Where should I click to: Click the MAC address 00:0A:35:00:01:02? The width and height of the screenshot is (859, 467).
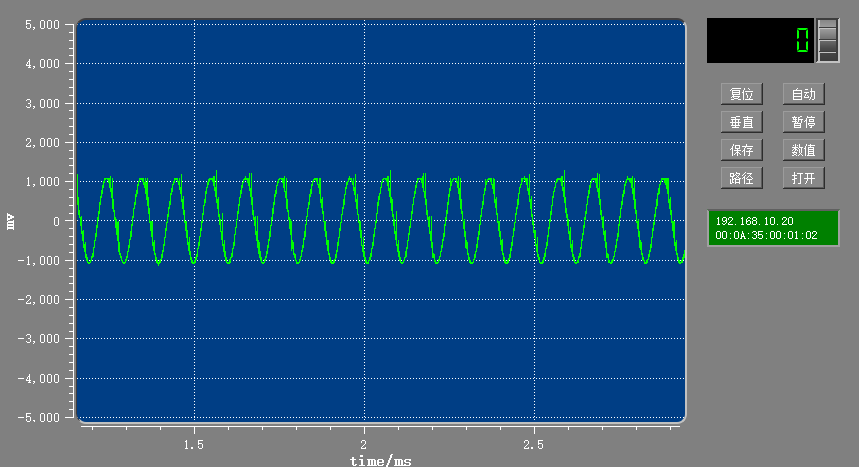tap(766, 235)
